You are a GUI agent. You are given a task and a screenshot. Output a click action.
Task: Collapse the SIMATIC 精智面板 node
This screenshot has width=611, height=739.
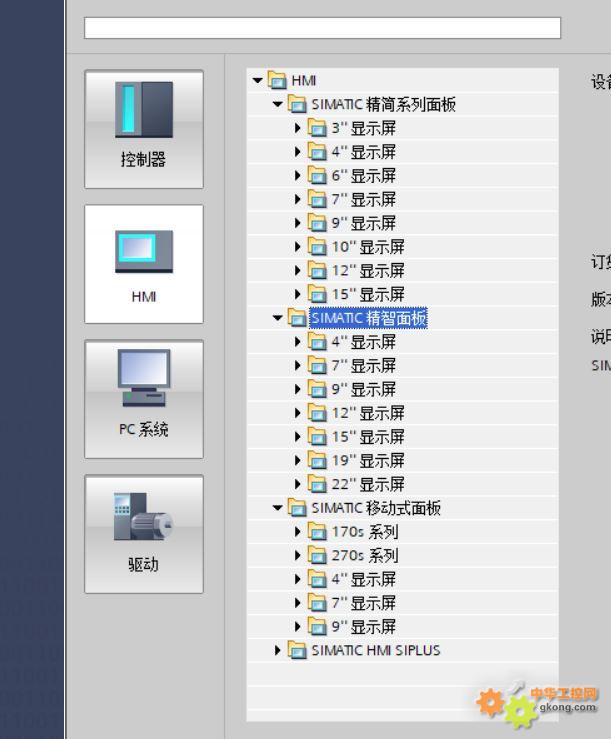click(x=278, y=318)
